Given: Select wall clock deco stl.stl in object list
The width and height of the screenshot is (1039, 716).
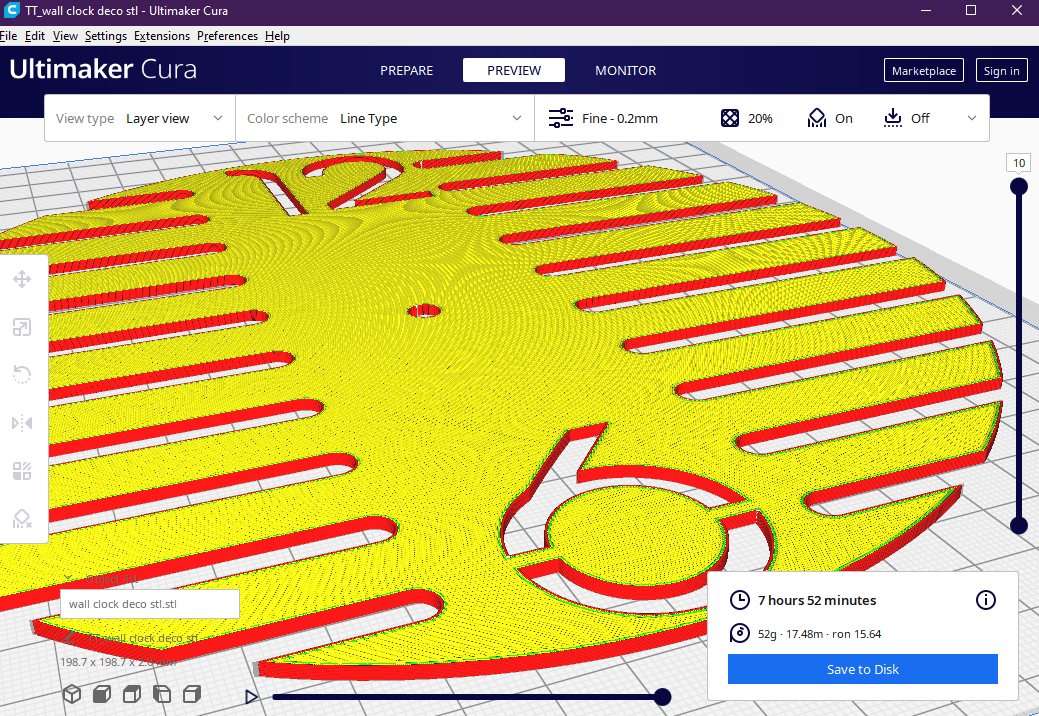Looking at the screenshot, I should point(150,604).
